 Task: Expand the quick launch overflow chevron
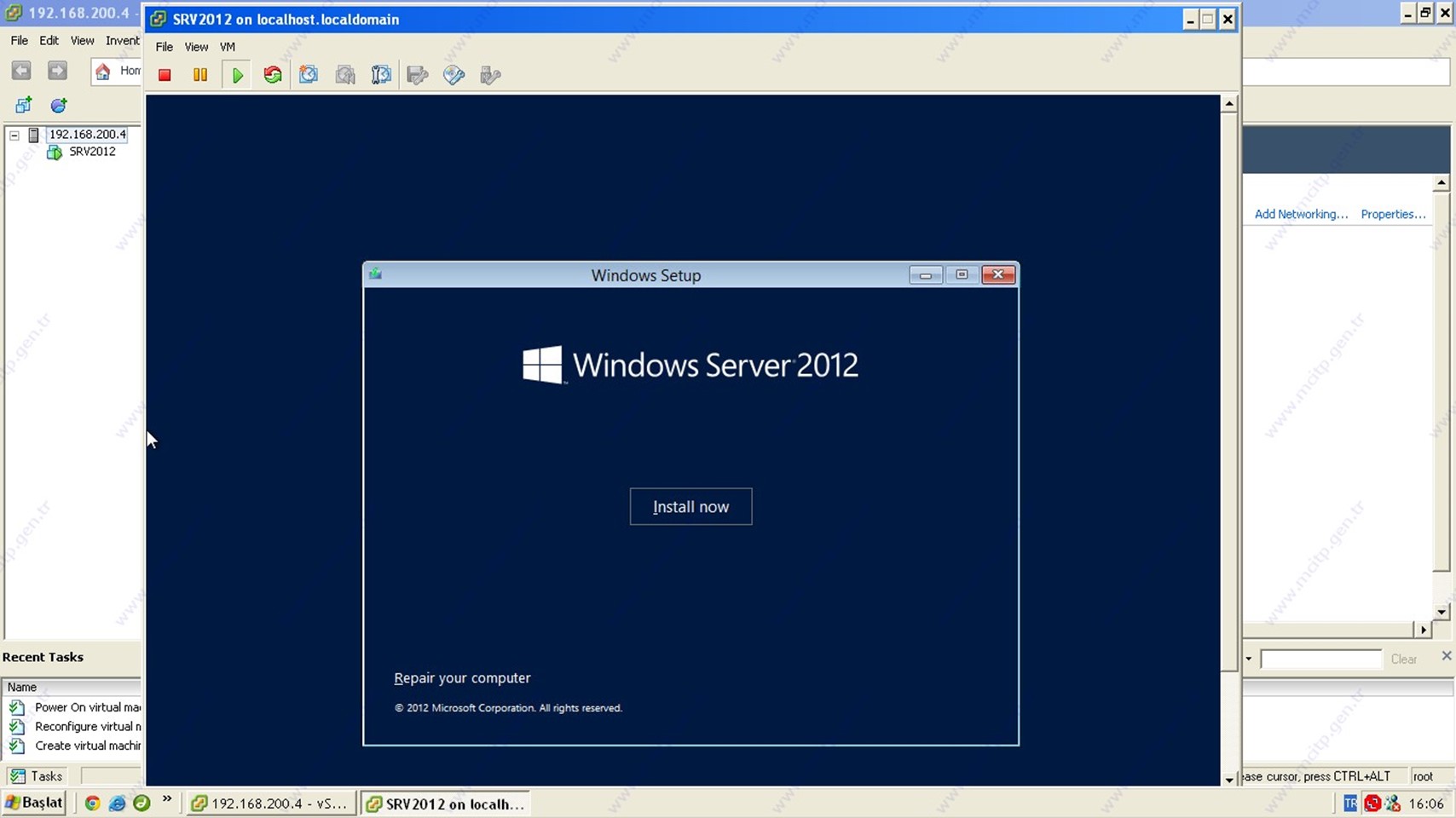(167, 799)
